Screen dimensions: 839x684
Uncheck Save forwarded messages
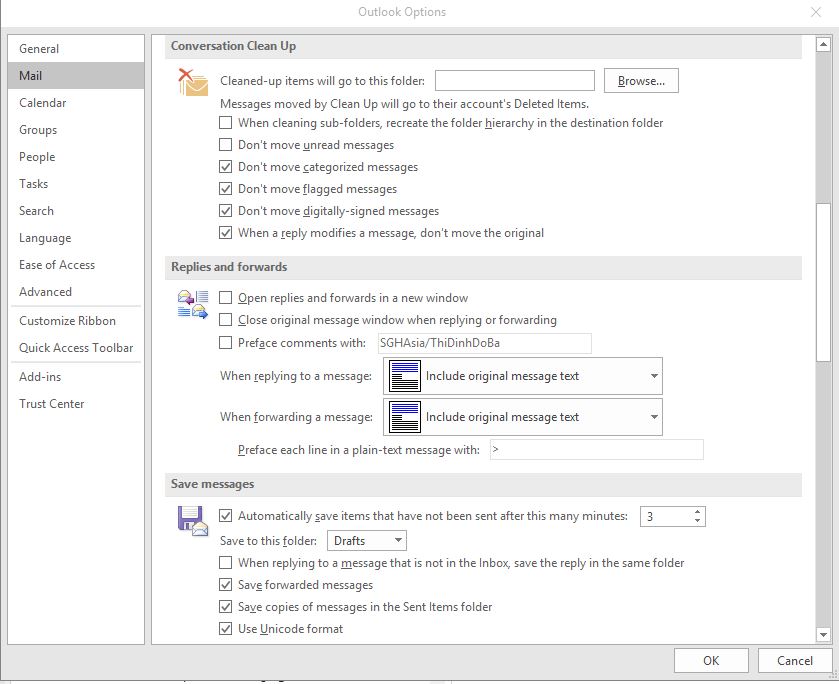226,584
